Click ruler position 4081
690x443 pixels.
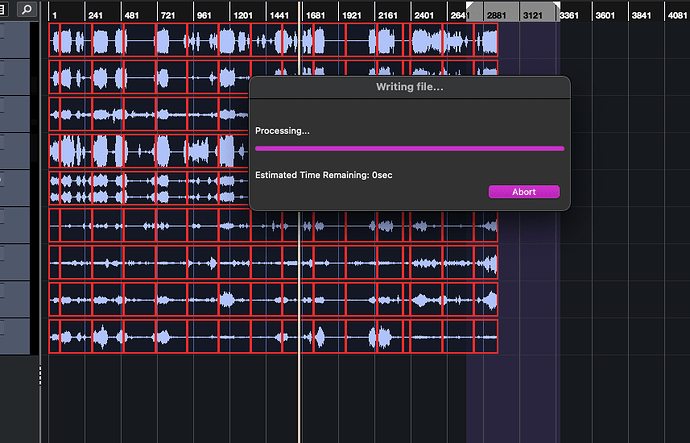tap(677, 15)
